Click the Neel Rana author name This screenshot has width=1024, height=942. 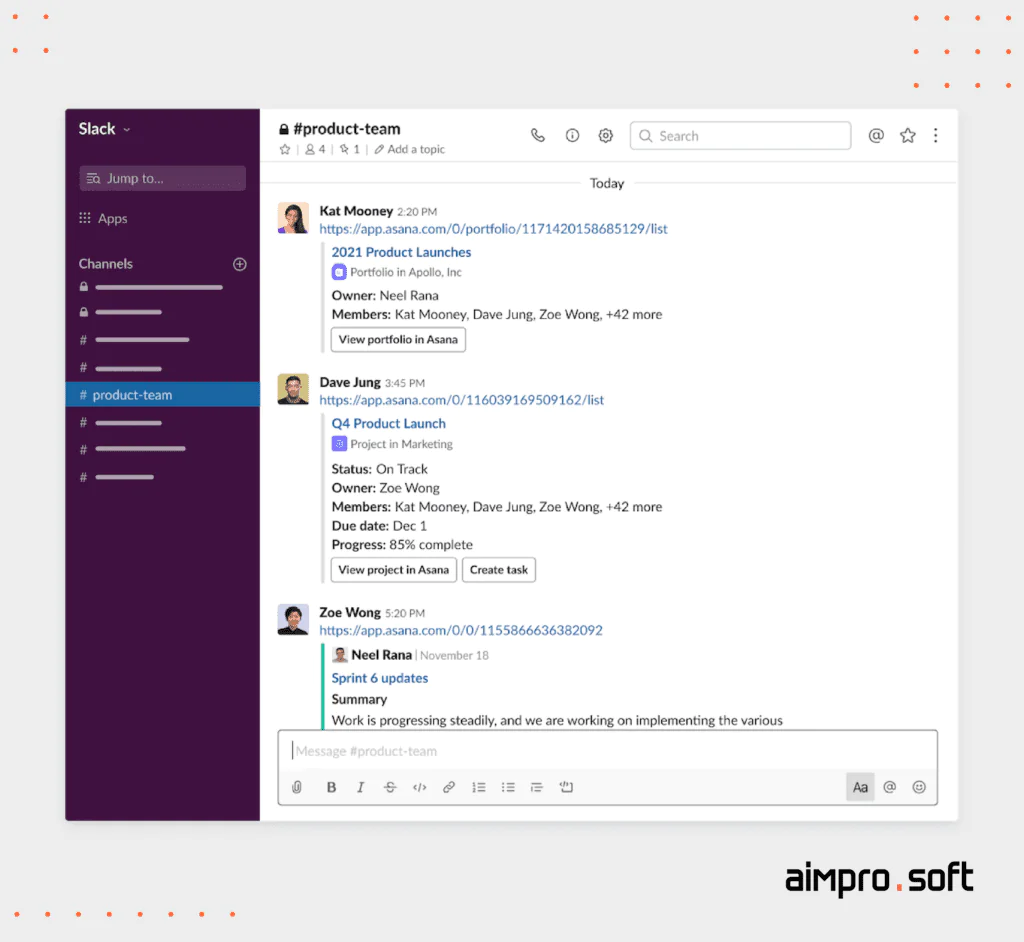click(x=381, y=655)
